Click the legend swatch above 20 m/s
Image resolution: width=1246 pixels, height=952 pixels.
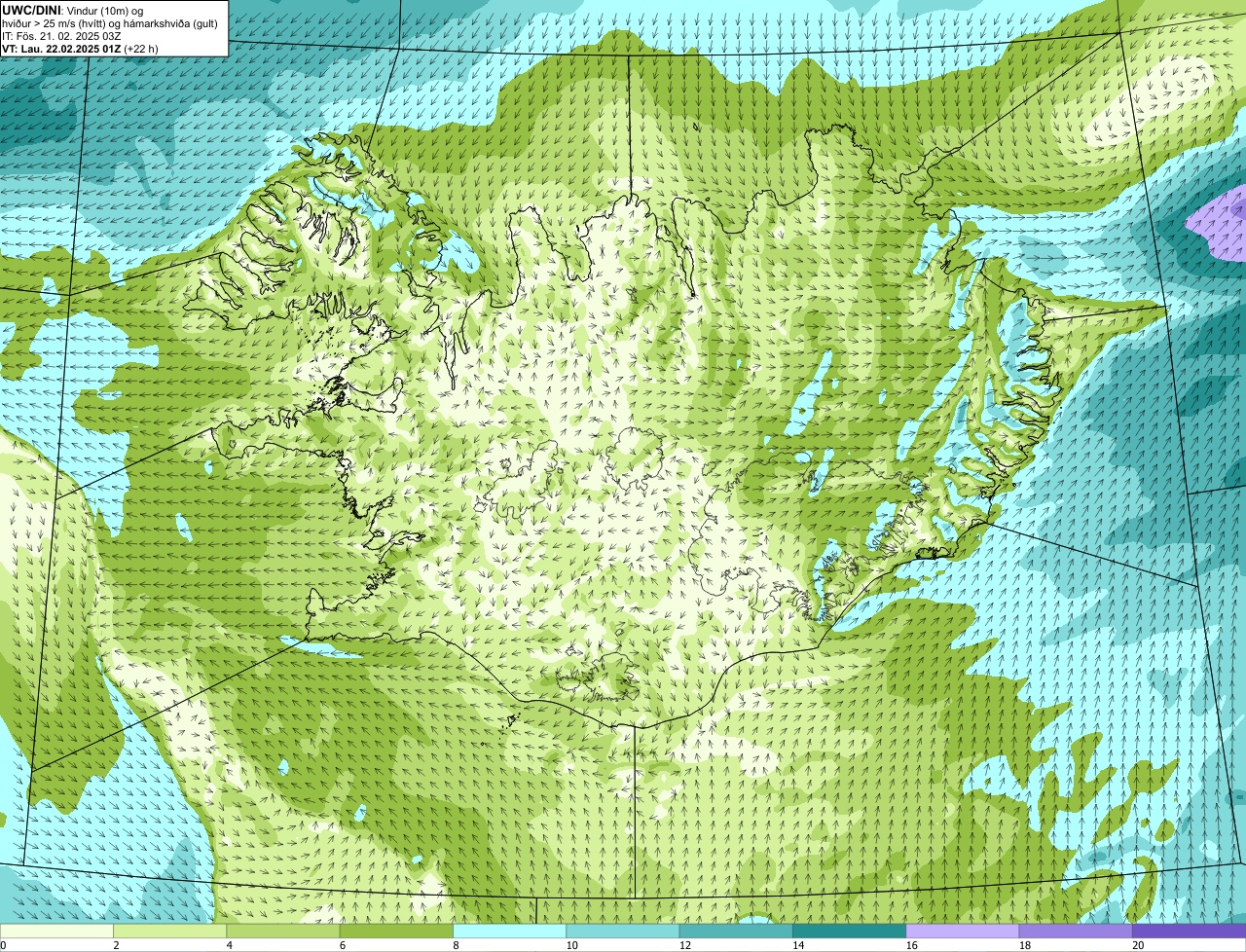click(x=1189, y=931)
